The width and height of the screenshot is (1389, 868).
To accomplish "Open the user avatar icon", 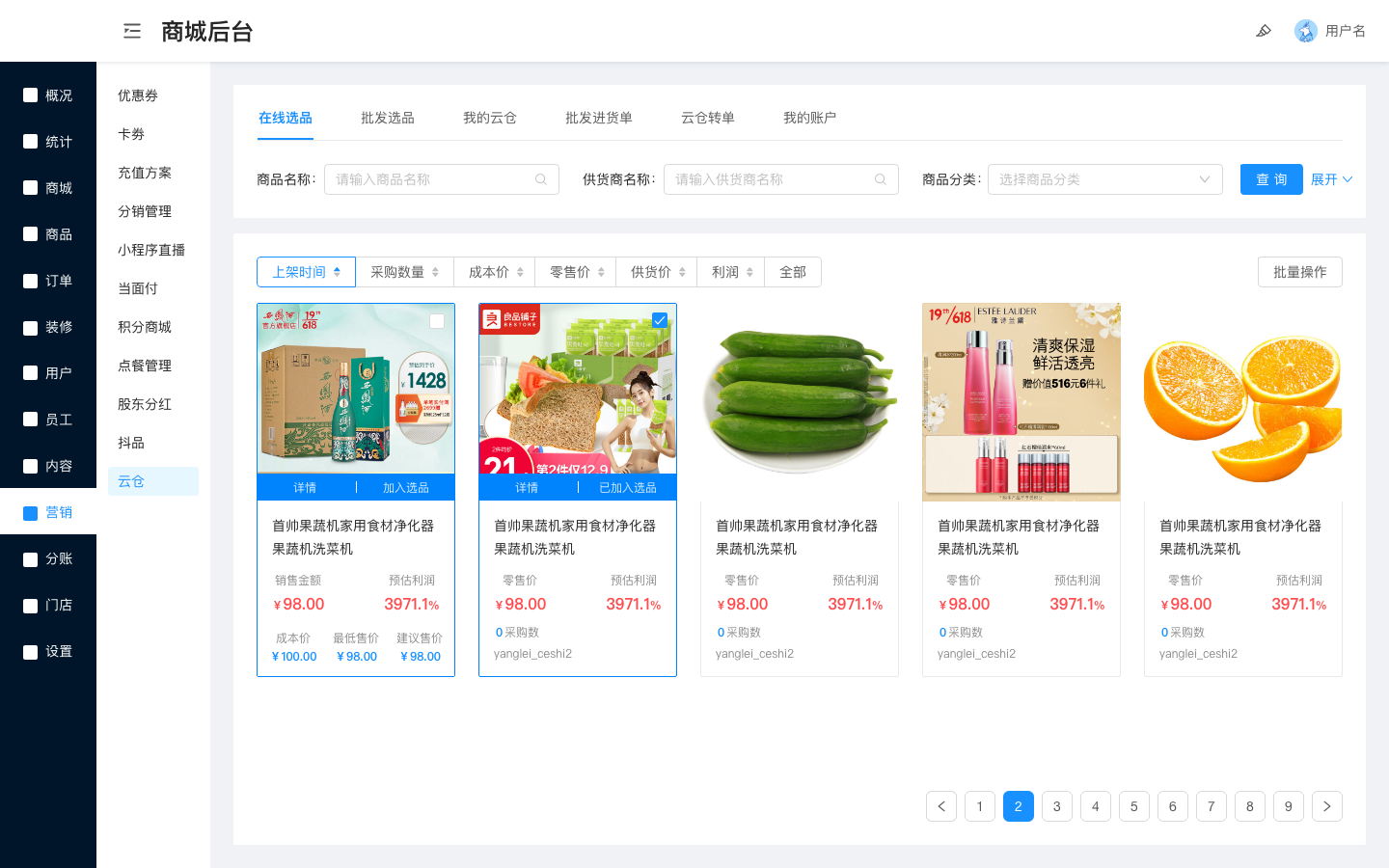I will [x=1306, y=31].
